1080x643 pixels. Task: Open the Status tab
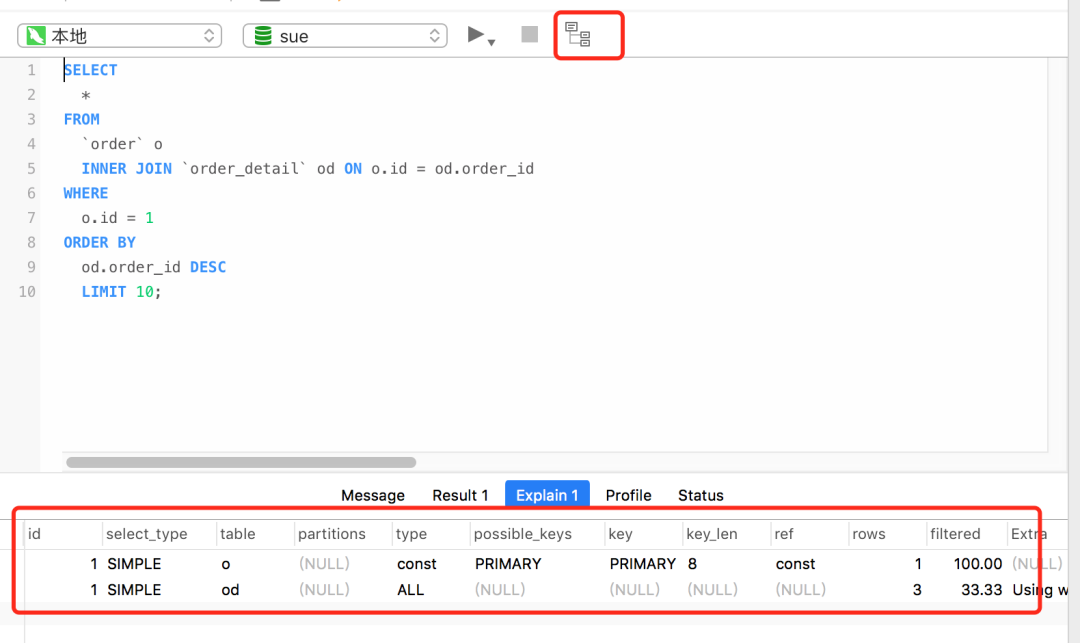(x=700, y=495)
